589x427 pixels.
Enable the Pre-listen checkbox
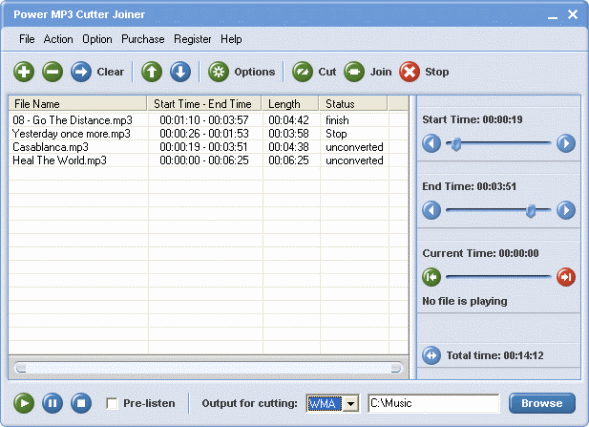tap(112, 404)
